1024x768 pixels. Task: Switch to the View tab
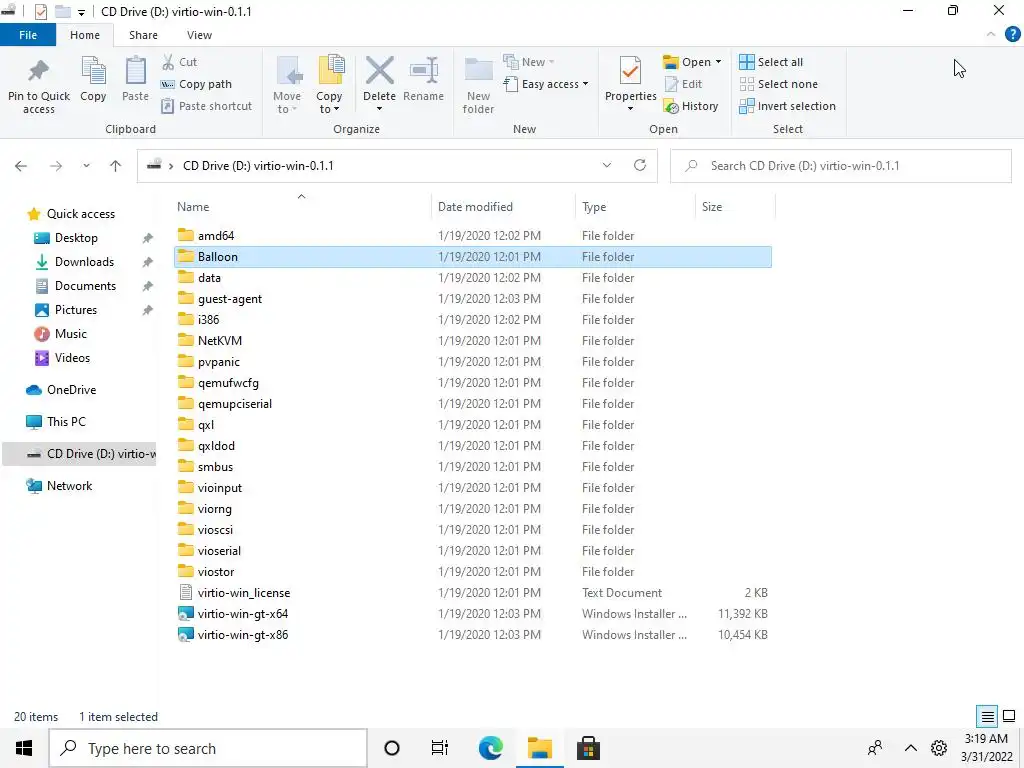click(199, 35)
